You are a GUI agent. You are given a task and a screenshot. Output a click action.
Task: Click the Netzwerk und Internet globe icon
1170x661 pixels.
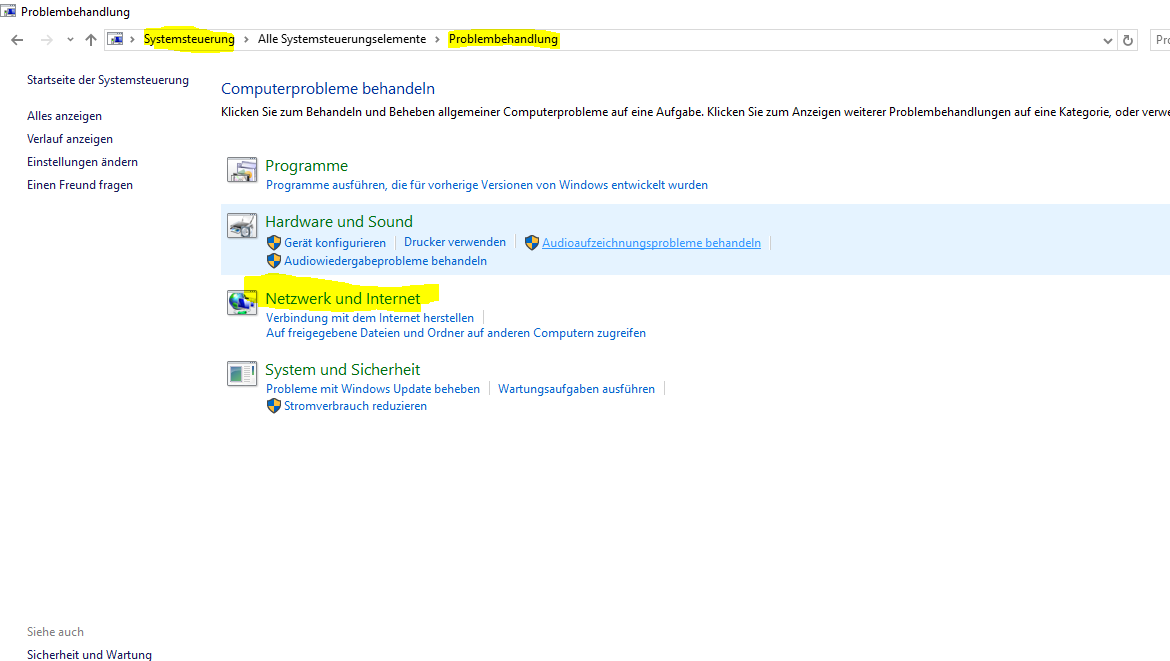(x=242, y=302)
